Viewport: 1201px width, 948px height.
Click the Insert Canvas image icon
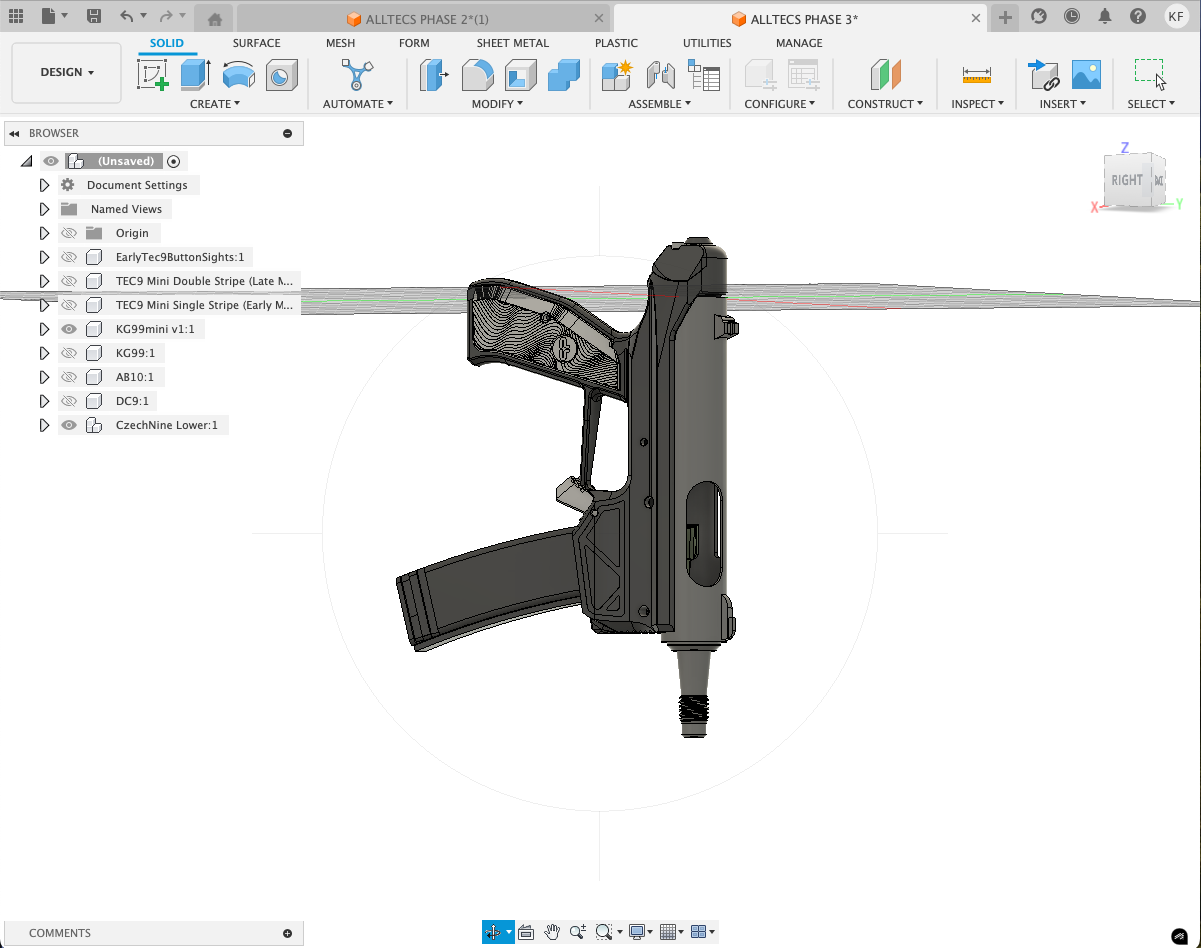pos(1086,75)
